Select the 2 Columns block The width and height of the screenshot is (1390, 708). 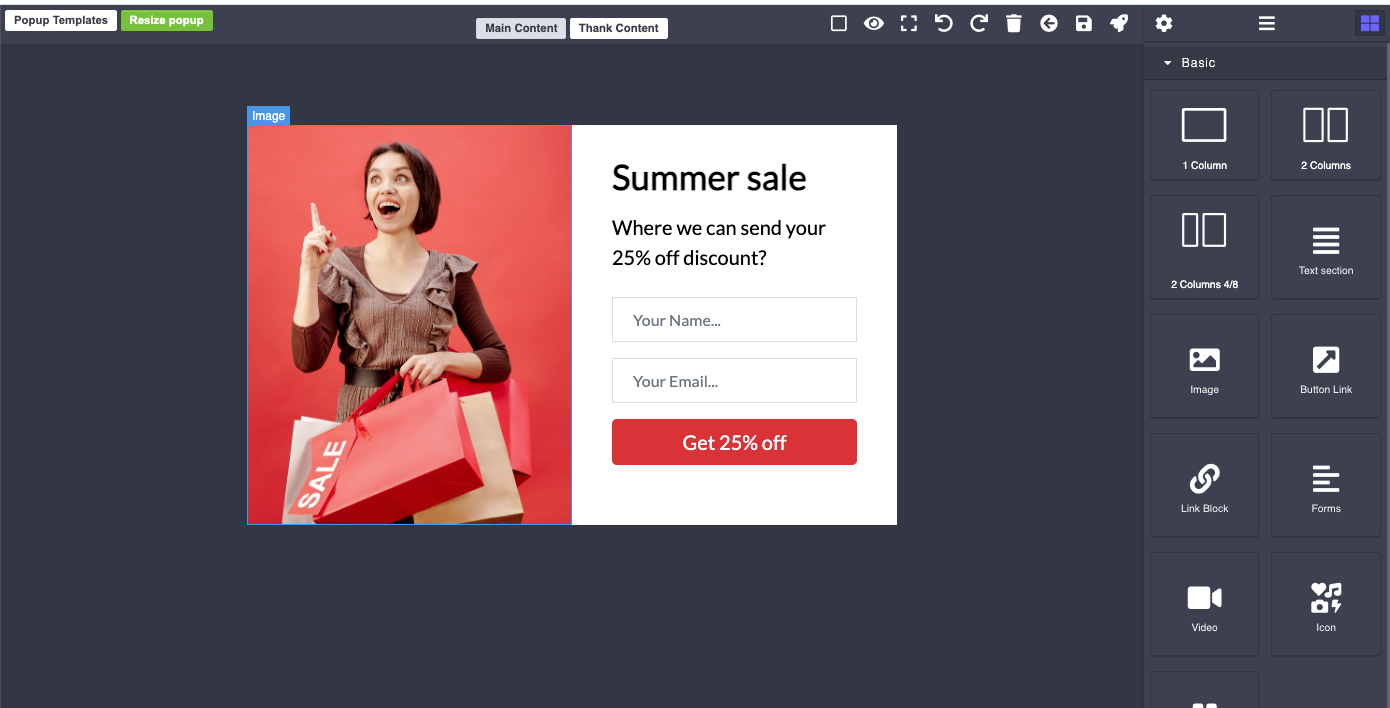pos(1325,135)
